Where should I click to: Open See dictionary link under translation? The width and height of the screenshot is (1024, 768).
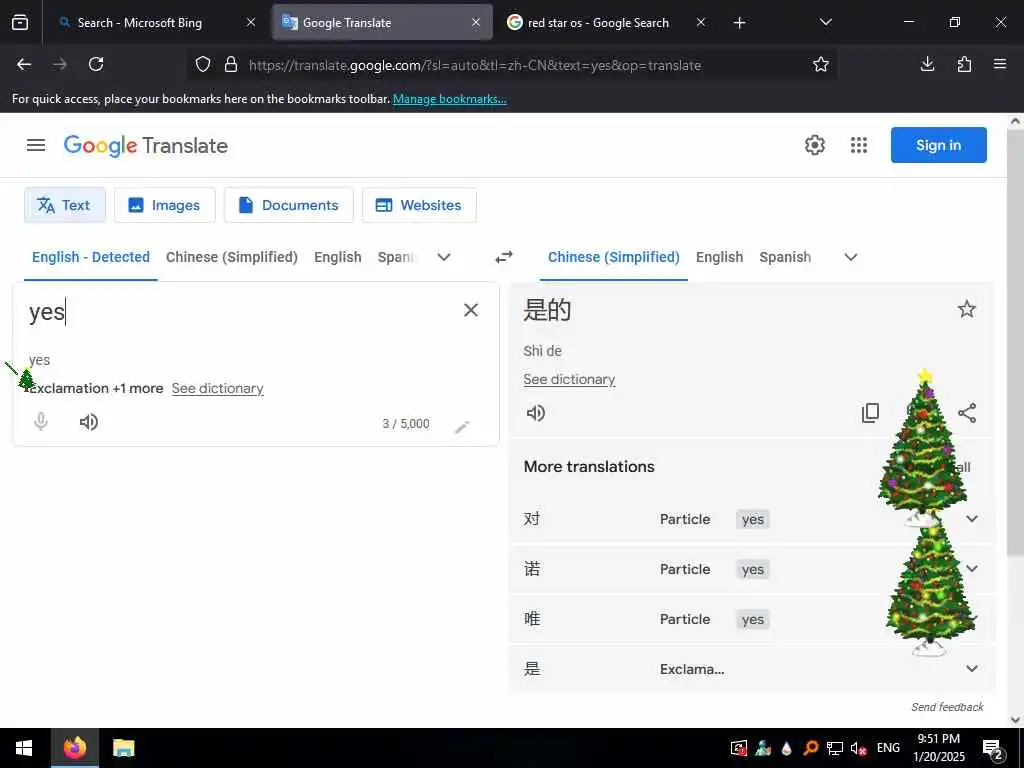[x=569, y=379]
